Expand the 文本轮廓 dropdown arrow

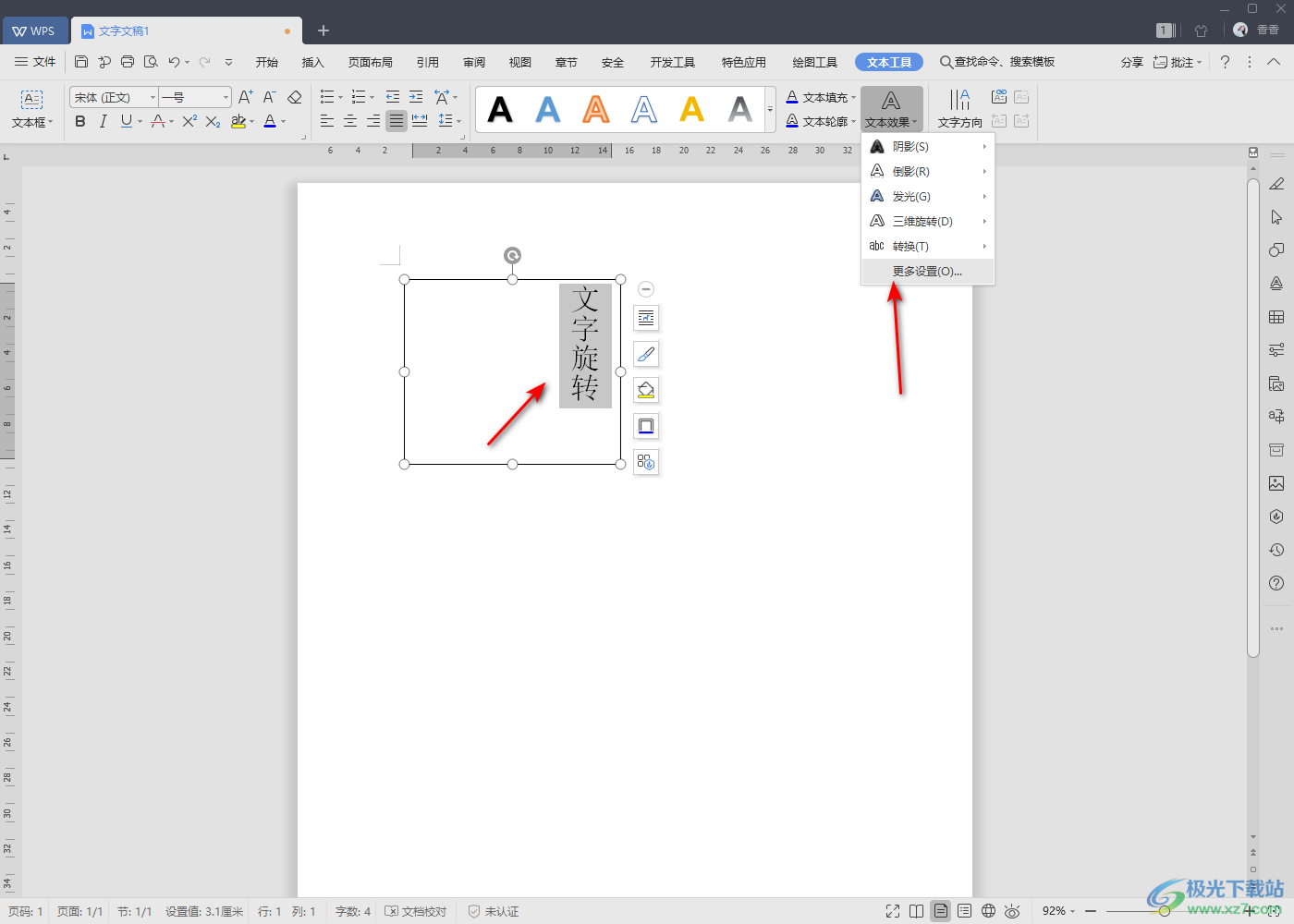[853, 121]
